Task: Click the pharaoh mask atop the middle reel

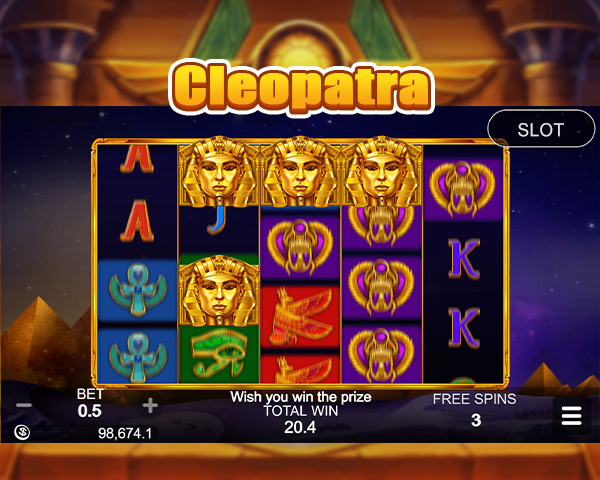Action: point(300,171)
